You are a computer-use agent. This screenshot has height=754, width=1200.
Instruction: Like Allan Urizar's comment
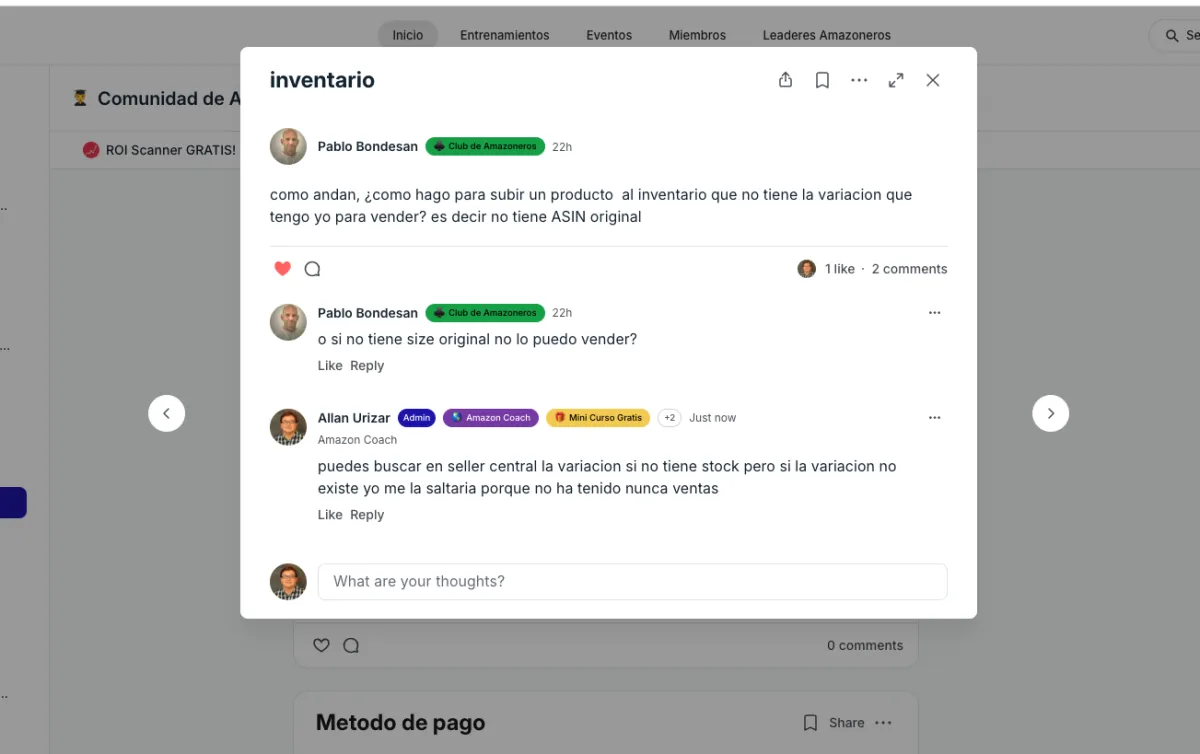tap(330, 515)
